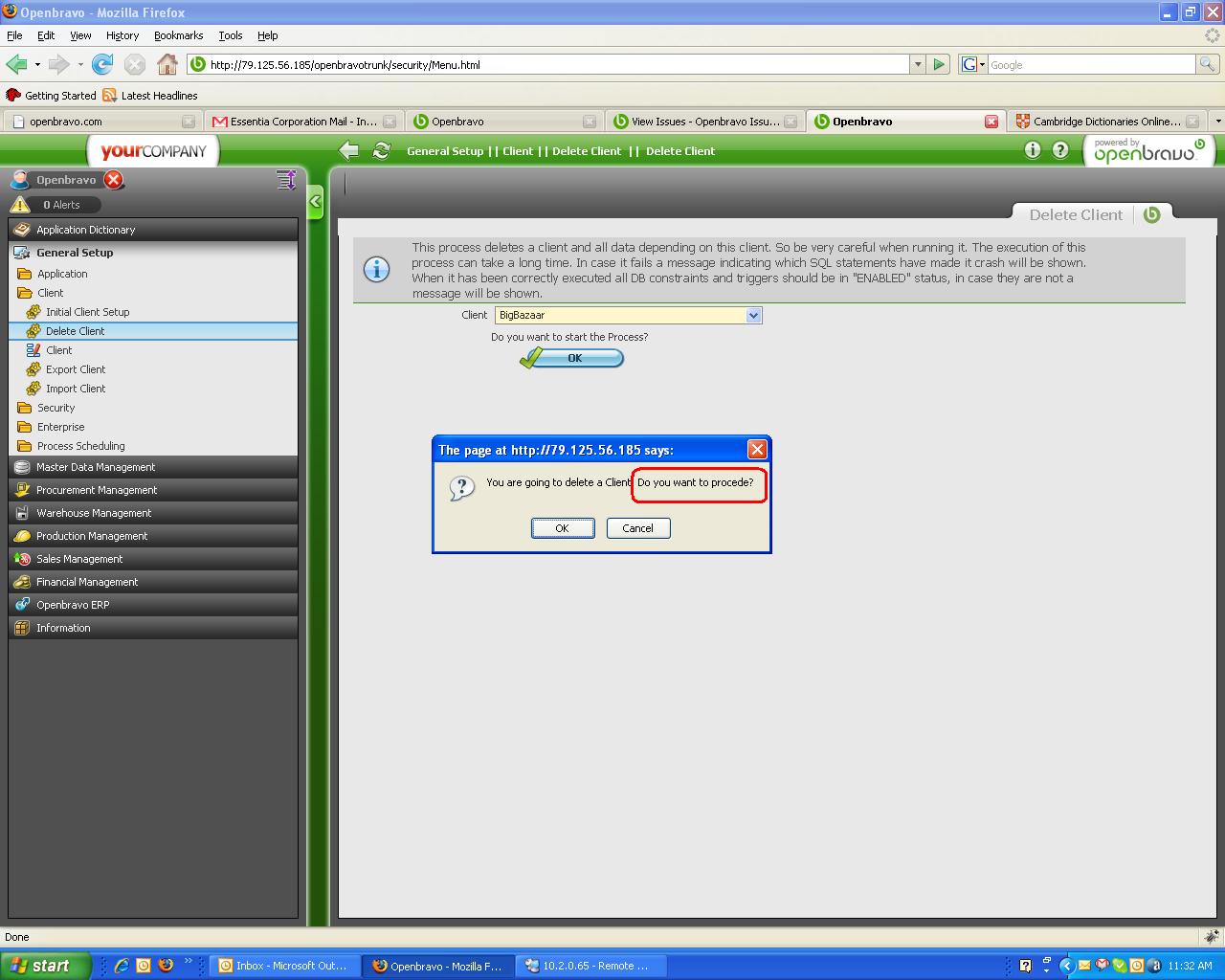1225x980 pixels.
Task: Click the Latest Headlines feed icon
Action: tap(109, 96)
